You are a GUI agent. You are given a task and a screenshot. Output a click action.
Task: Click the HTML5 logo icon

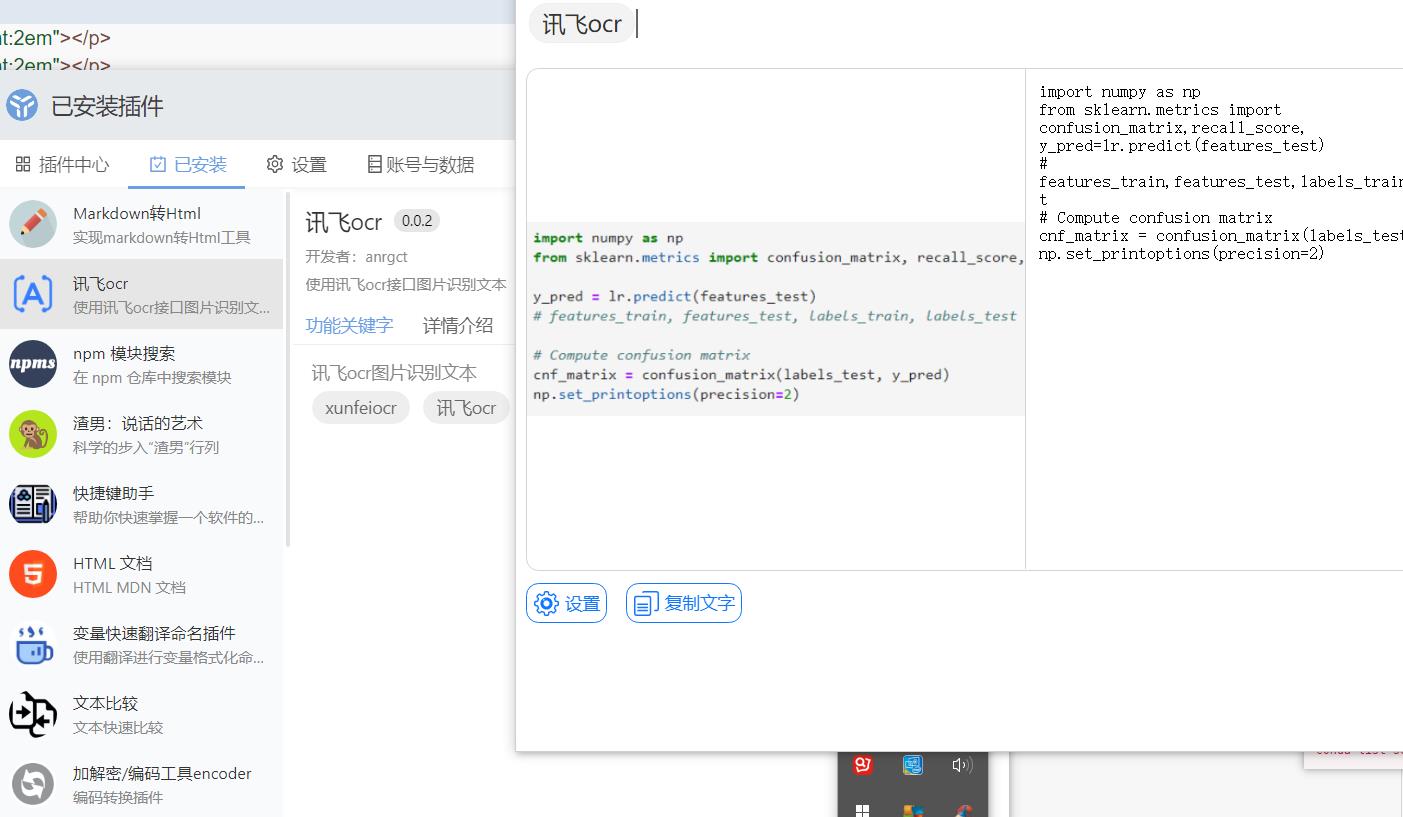(x=33, y=574)
